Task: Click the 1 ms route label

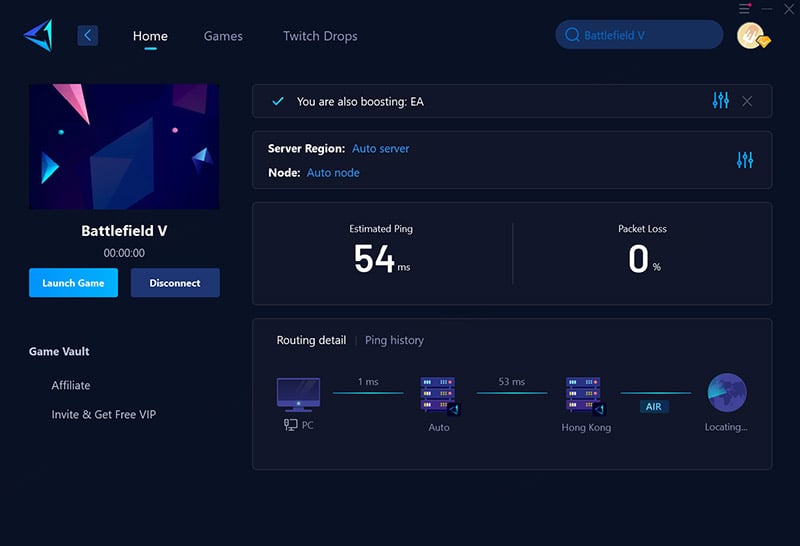Action: pyautogui.click(x=368, y=382)
